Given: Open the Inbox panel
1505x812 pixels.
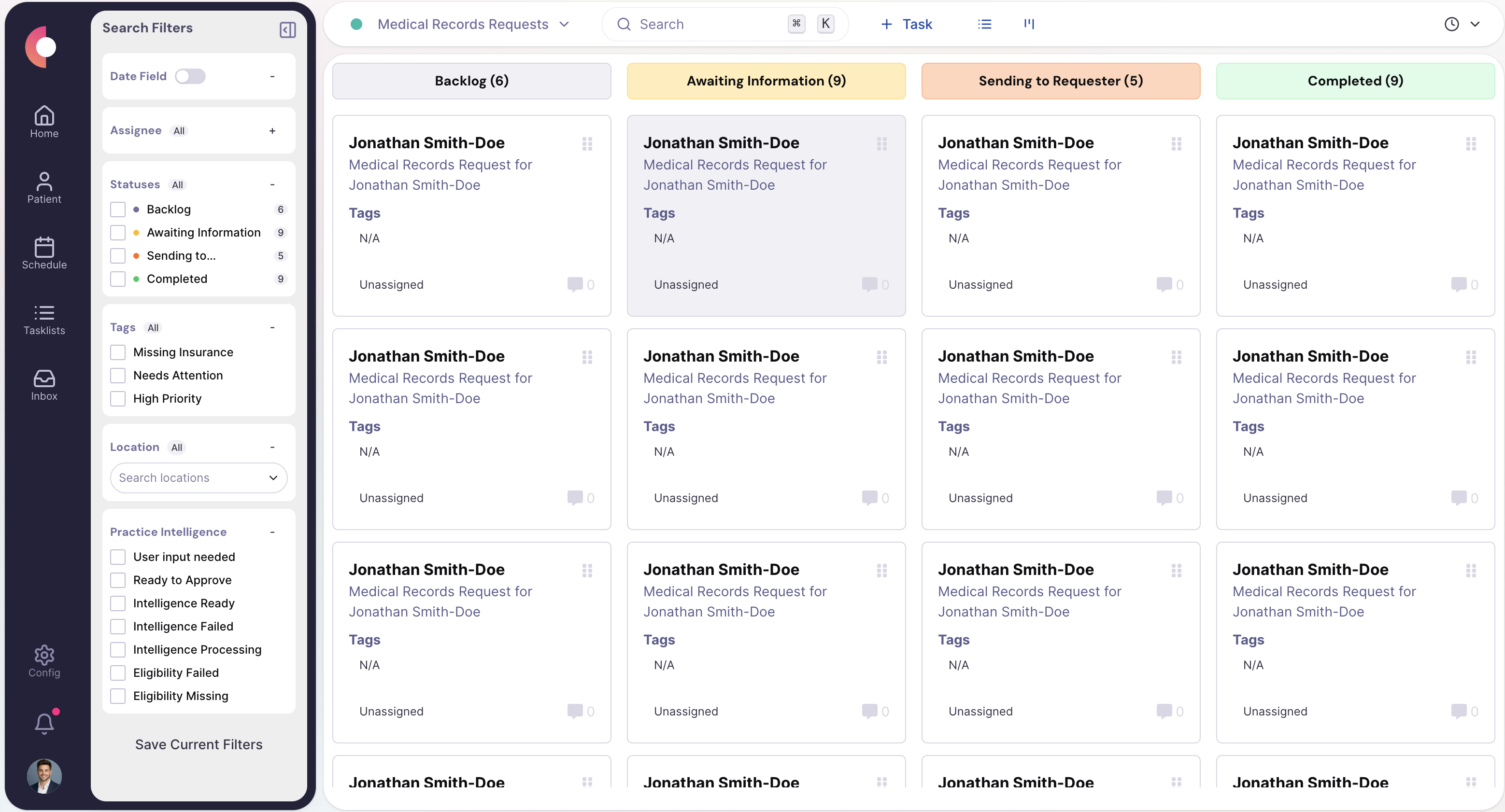Looking at the screenshot, I should [x=44, y=383].
